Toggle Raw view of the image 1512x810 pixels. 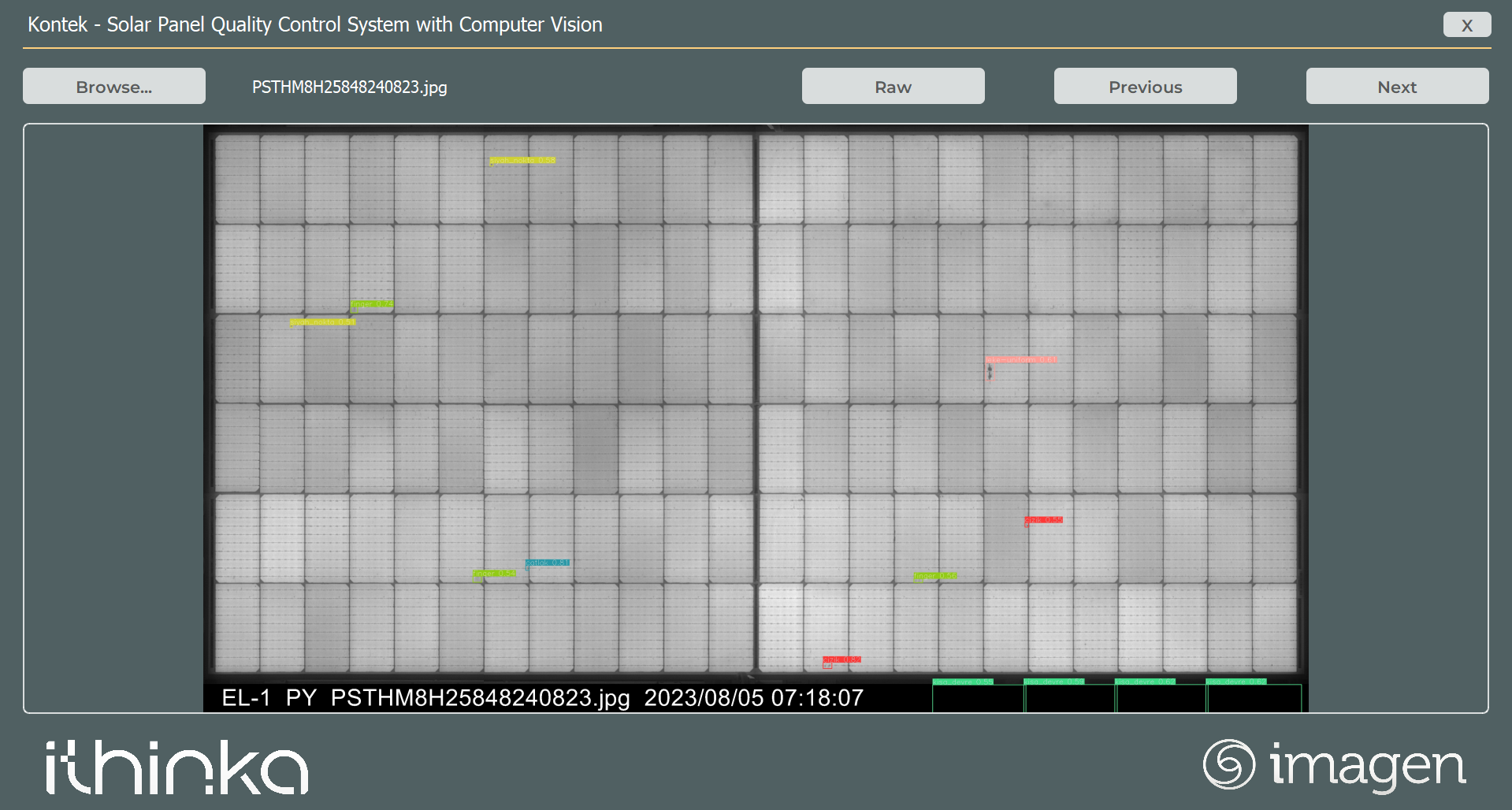[x=892, y=86]
